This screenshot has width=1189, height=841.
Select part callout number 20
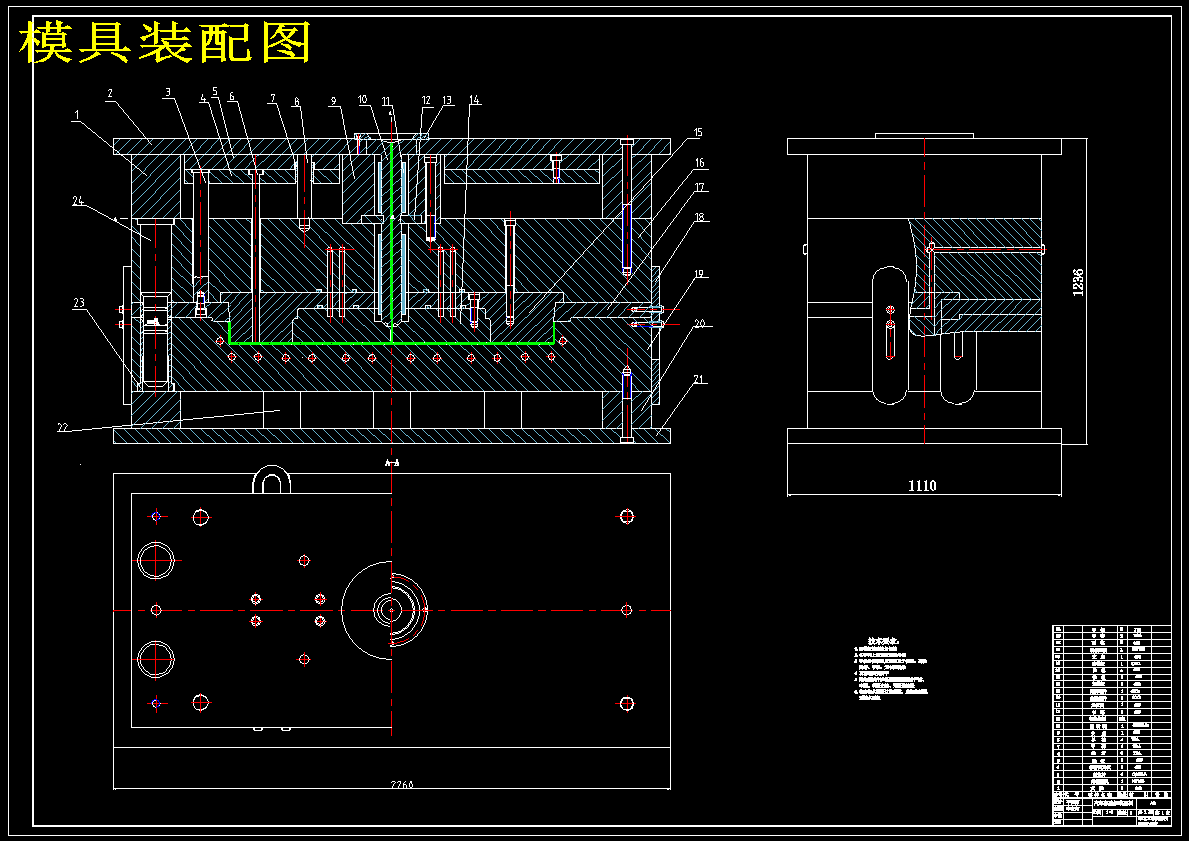point(699,324)
